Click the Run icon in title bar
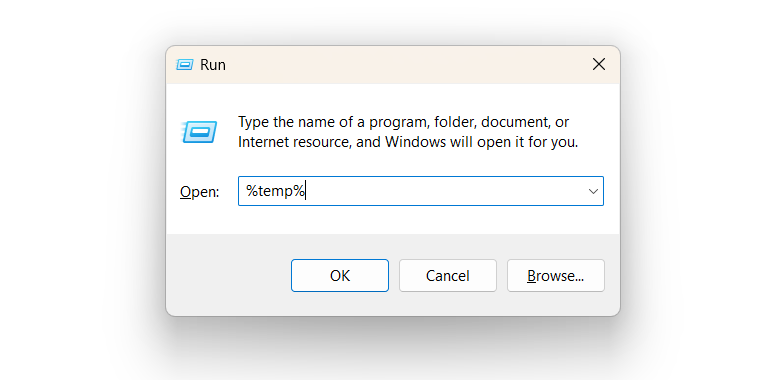782x380 pixels. coord(185,64)
